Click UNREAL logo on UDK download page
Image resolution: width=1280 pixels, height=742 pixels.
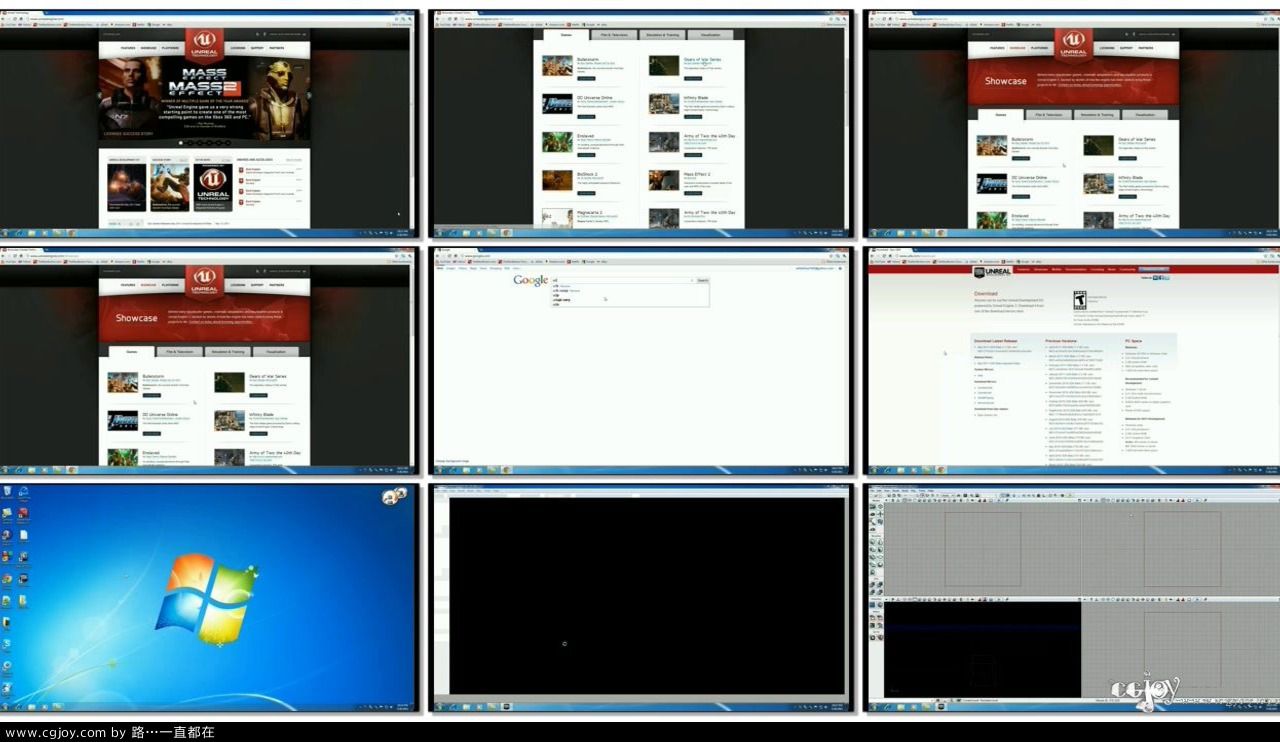coord(992,272)
